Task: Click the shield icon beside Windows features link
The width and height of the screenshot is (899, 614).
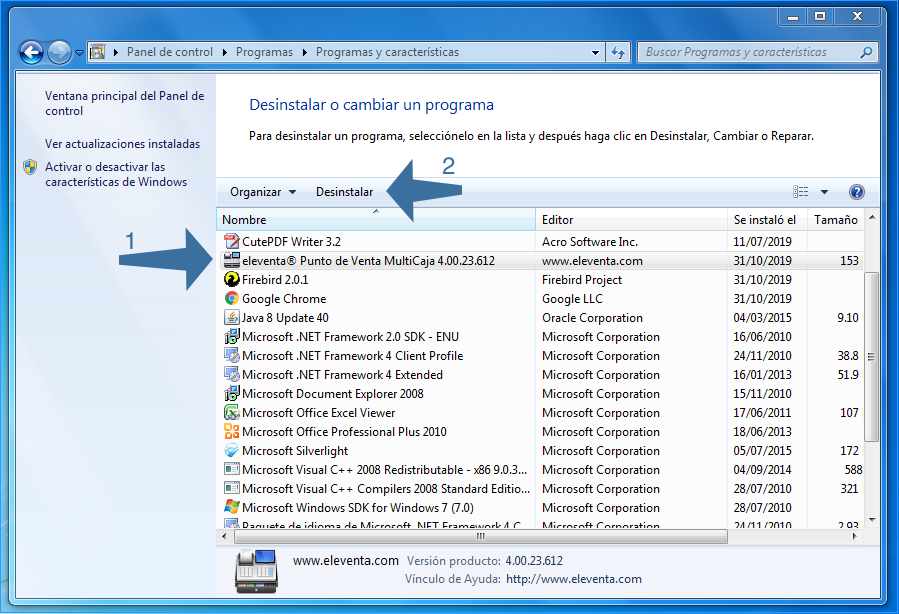Action: pos(30,167)
